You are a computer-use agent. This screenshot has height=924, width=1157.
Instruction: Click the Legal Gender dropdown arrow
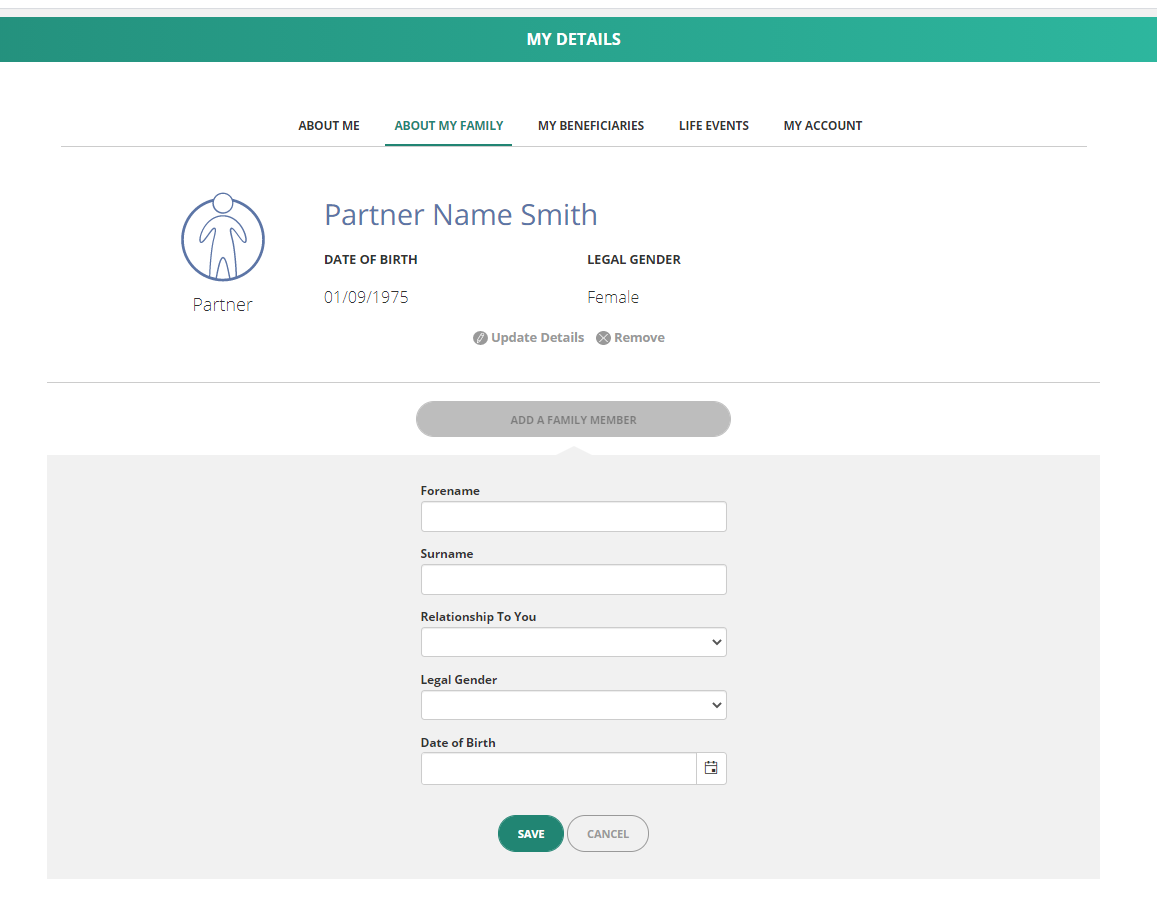[x=716, y=705]
